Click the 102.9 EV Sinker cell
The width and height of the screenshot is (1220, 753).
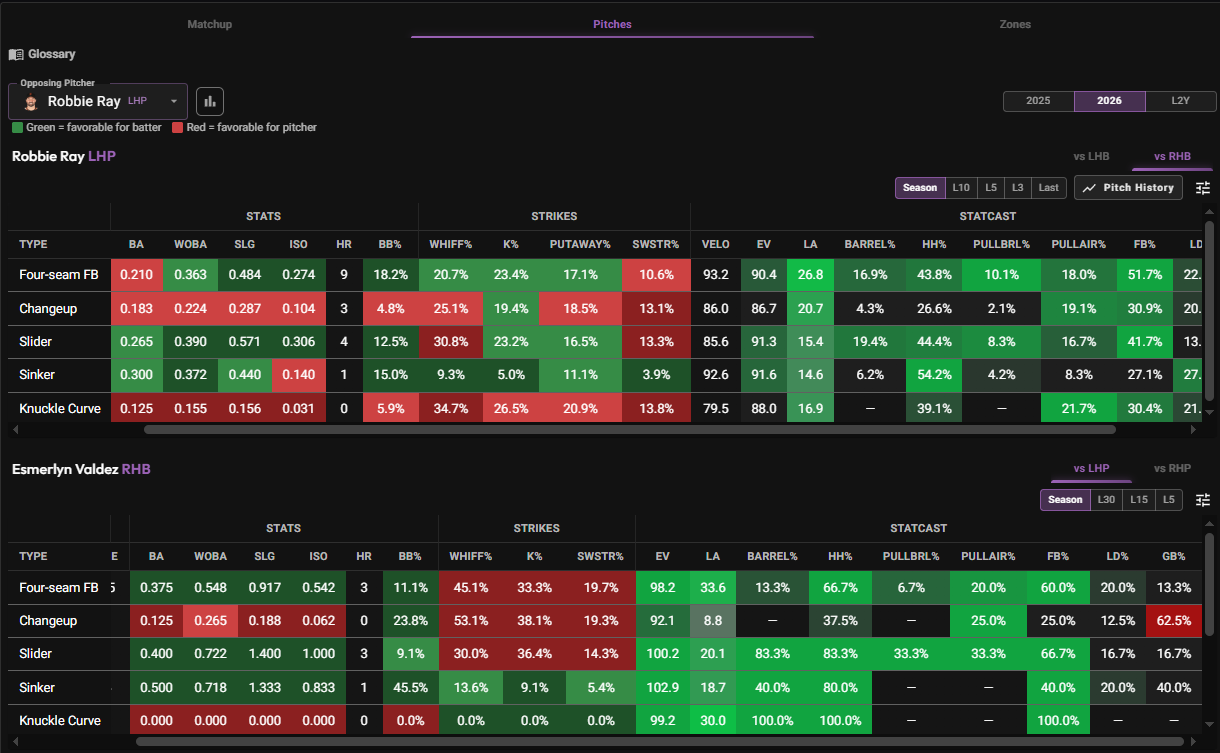tap(664, 687)
